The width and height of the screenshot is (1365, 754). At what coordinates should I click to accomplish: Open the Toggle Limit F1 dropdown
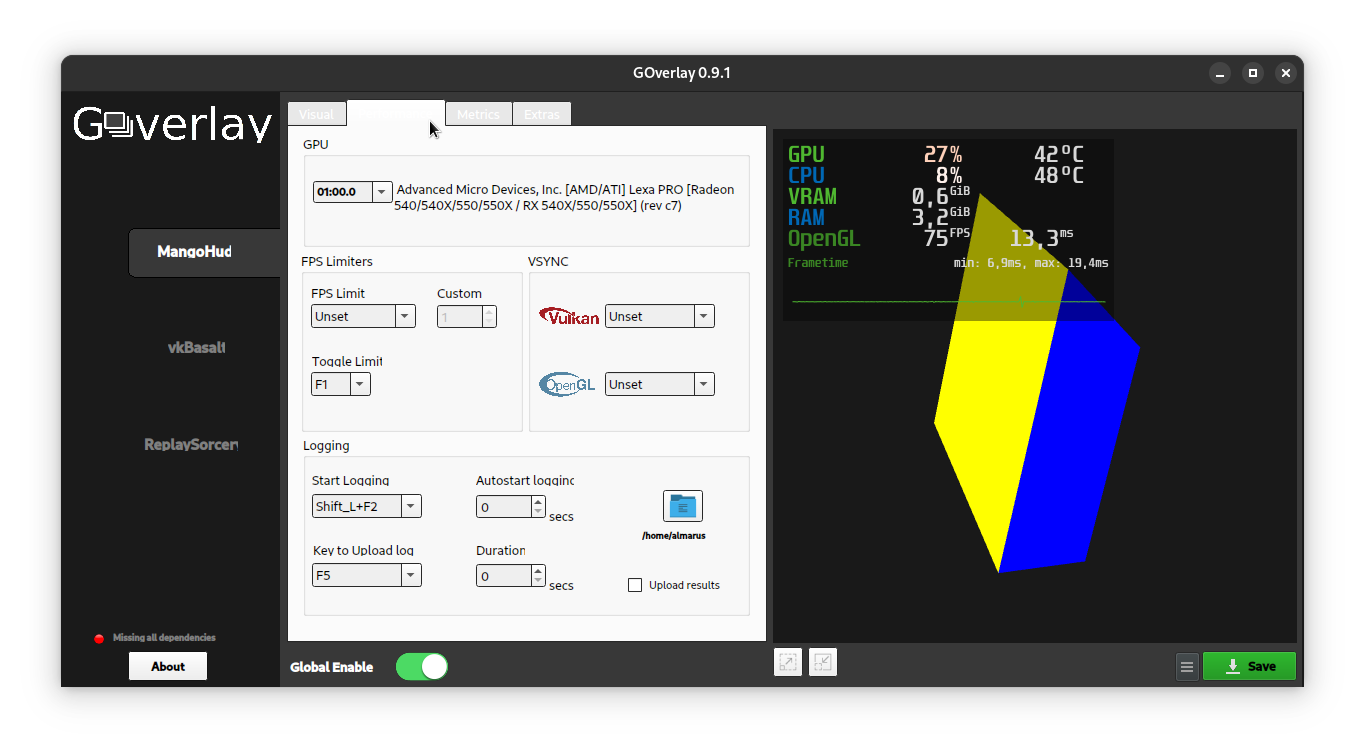pos(341,384)
